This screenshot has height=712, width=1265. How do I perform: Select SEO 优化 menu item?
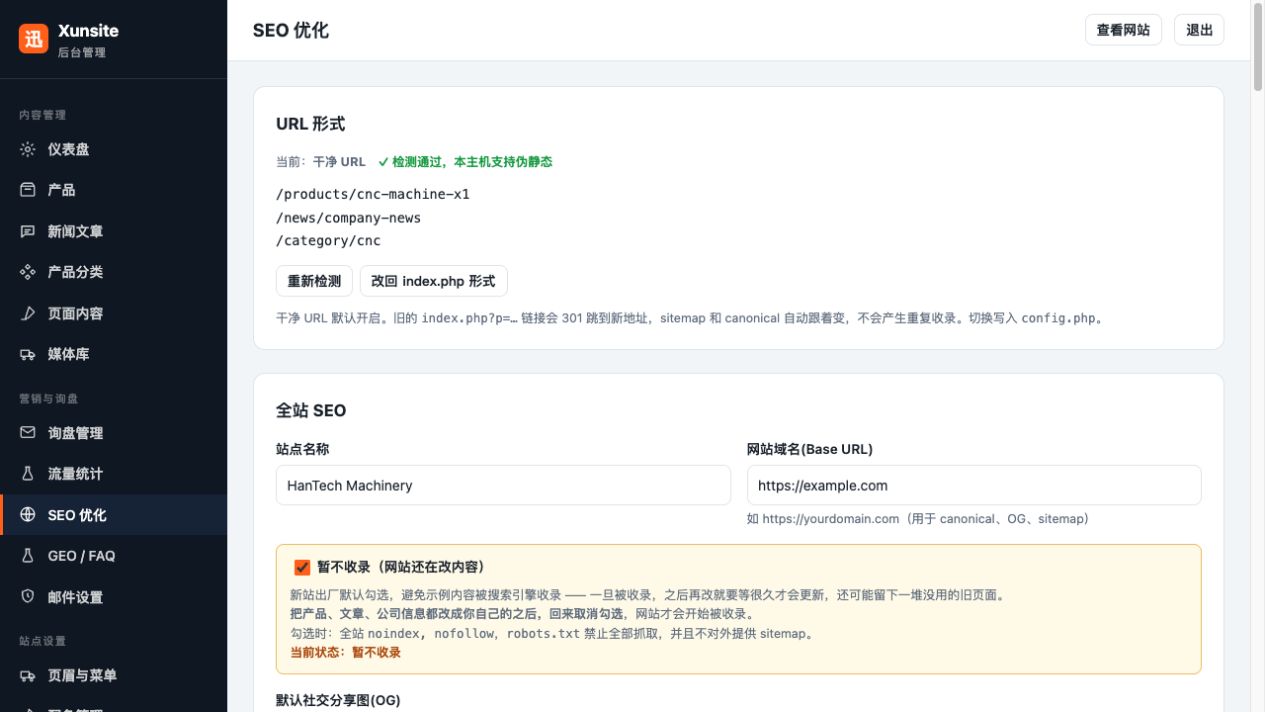coord(113,515)
